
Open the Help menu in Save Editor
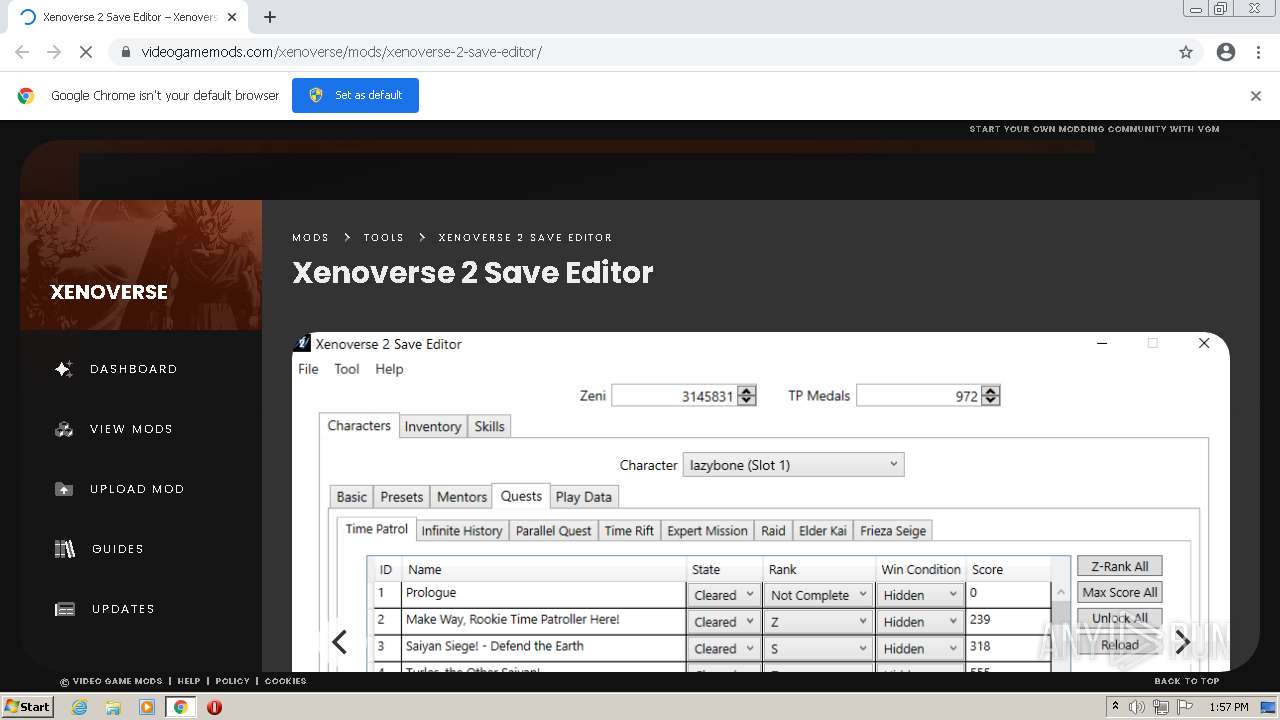389,369
